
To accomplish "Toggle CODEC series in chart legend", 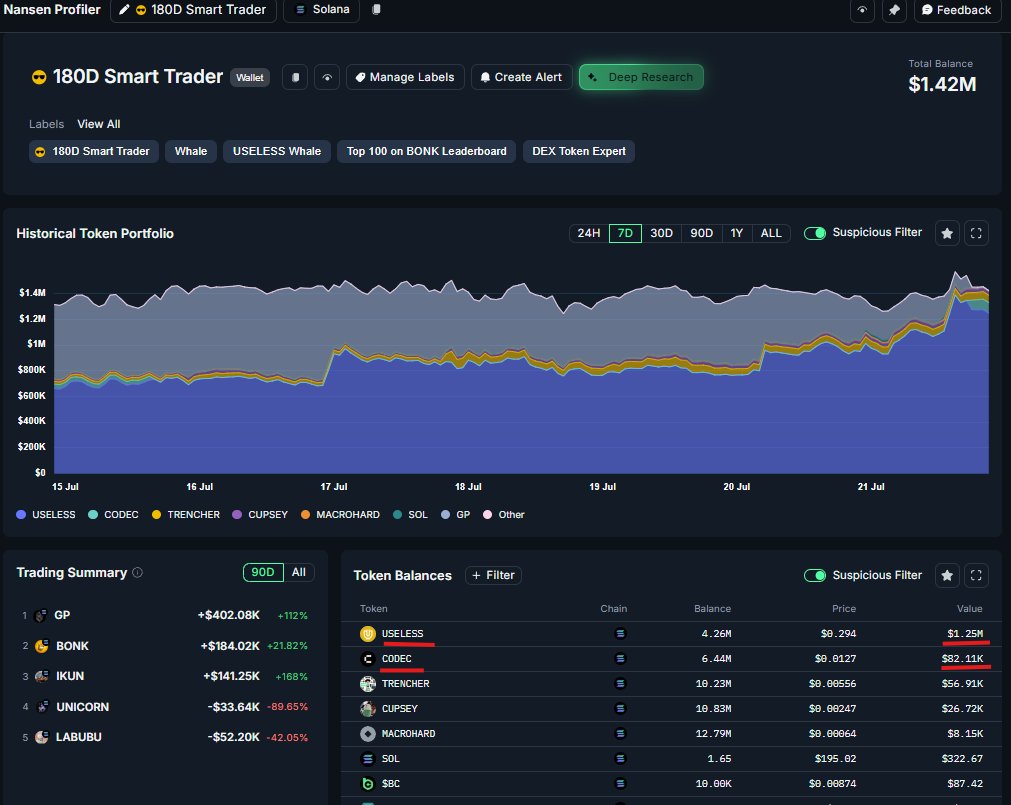I will [x=113, y=515].
